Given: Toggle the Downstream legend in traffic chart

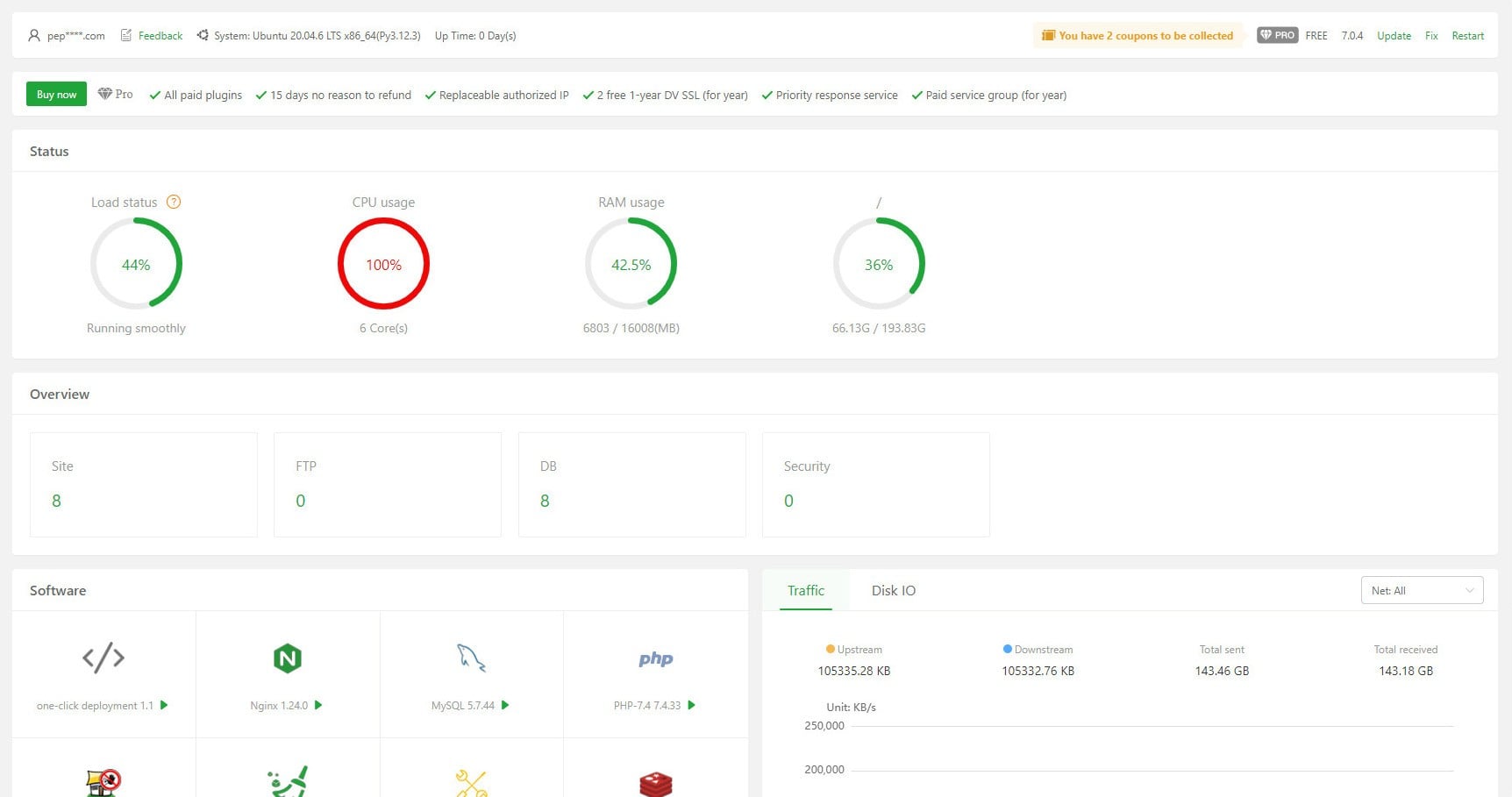Looking at the screenshot, I should click(1038, 650).
